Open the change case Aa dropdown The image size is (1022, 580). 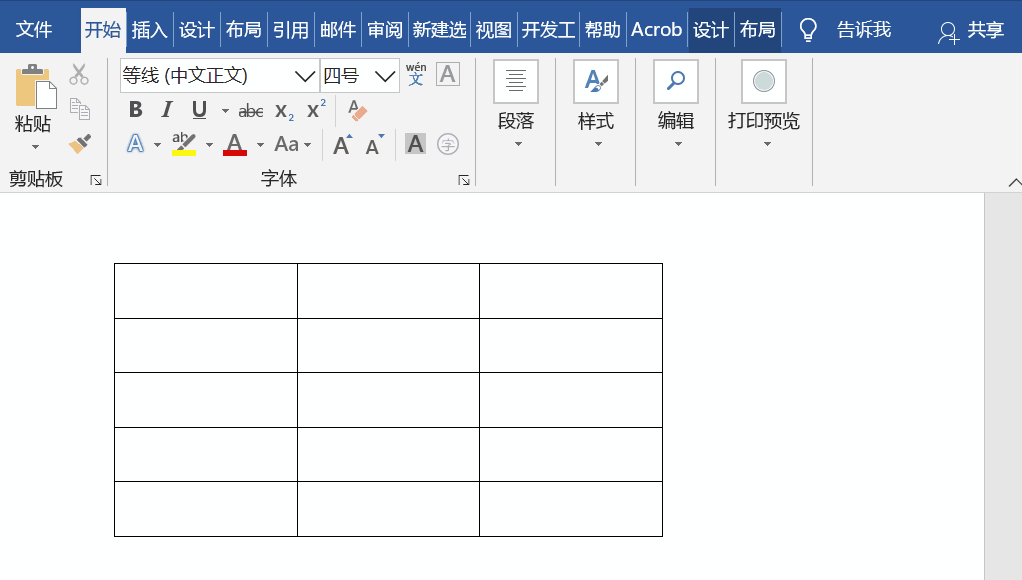pos(289,143)
